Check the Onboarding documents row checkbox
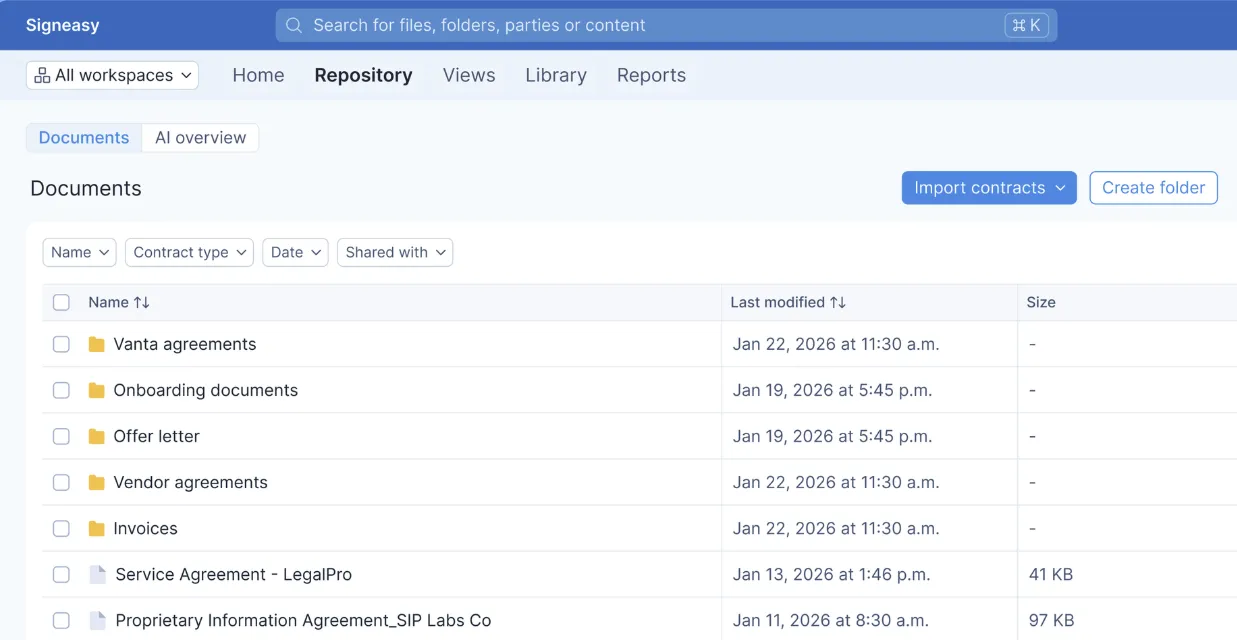 [x=61, y=390]
